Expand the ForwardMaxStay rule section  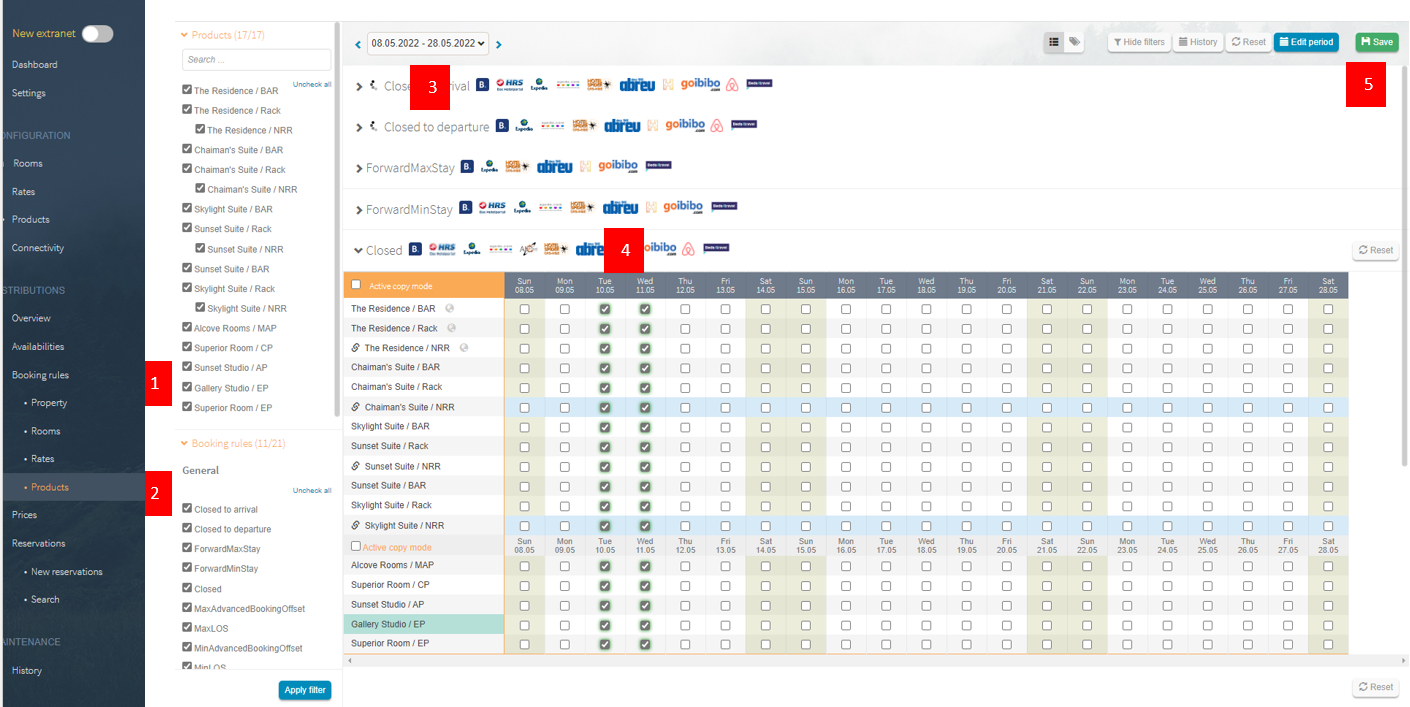click(x=359, y=168)
